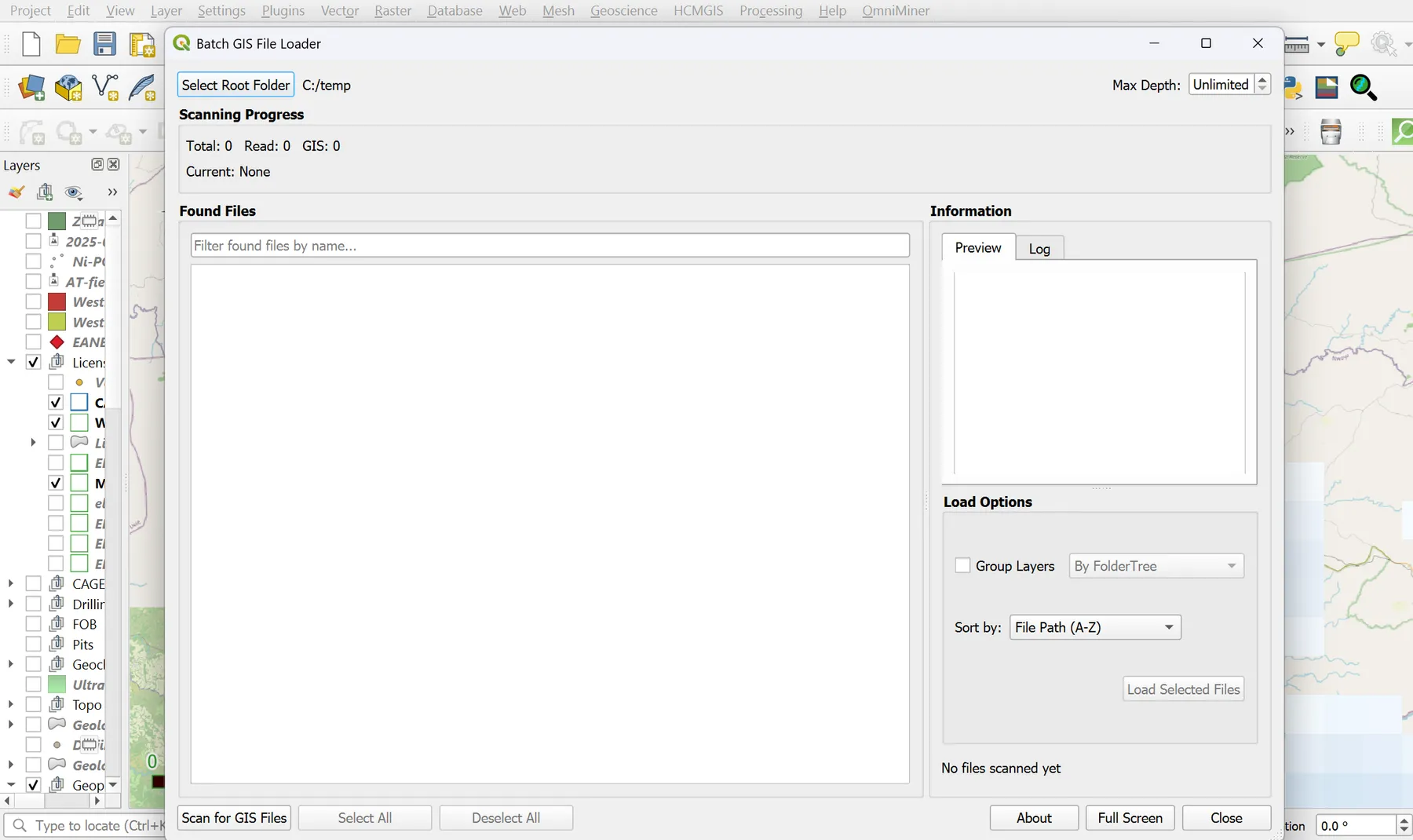Increase Max Depth with the up arrow
The height and width of the screenshot is (840, 1413).
[1262, 79]
